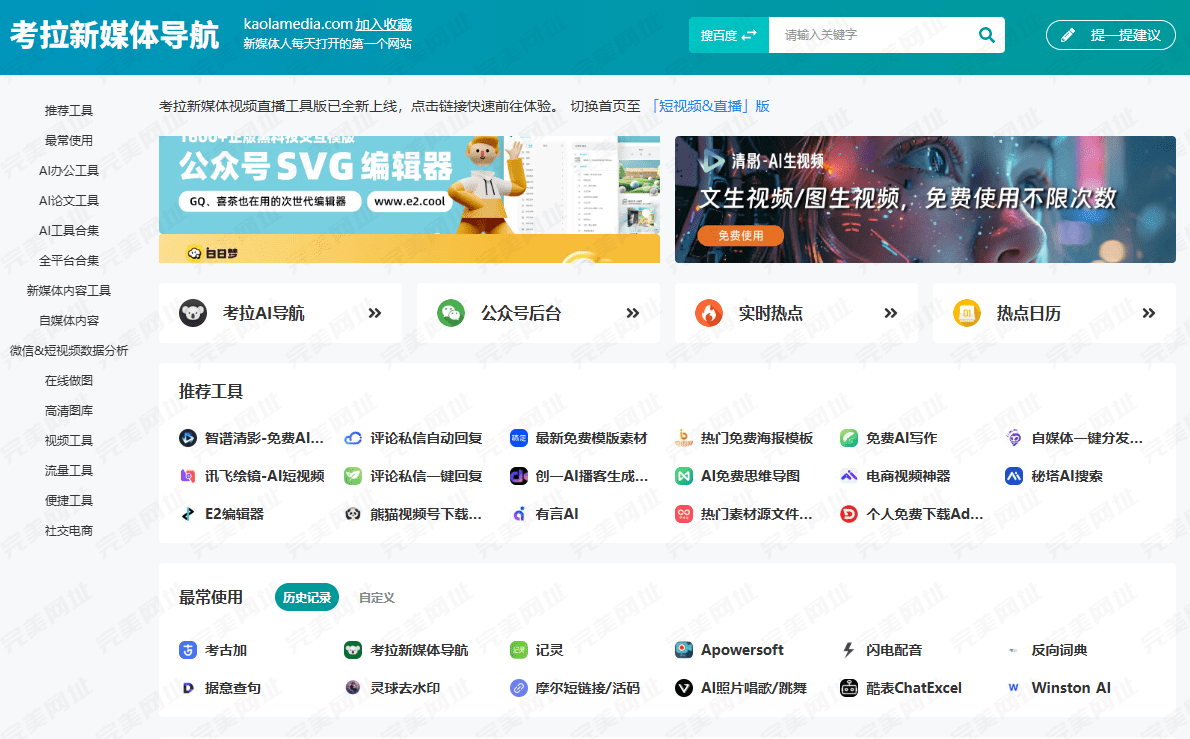Click the calendar icon for 热点日历
The height and width of the screenshot is (739, 1190).
pos(967,313)
